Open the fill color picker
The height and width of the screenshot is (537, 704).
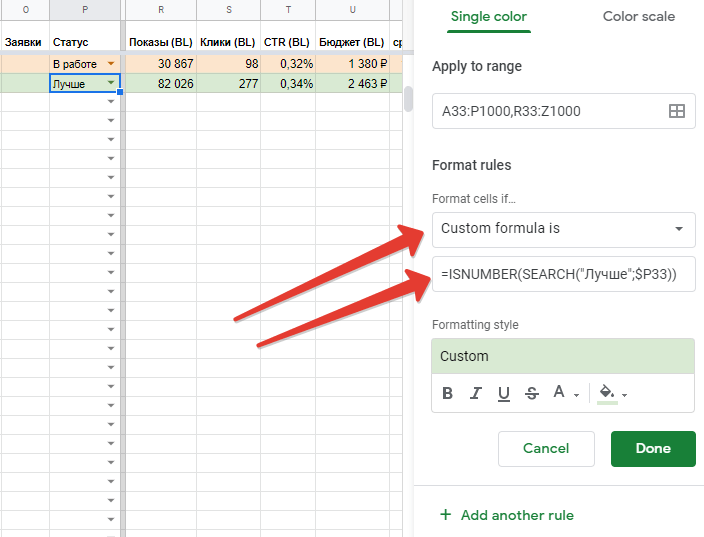(x=607, y=392)
